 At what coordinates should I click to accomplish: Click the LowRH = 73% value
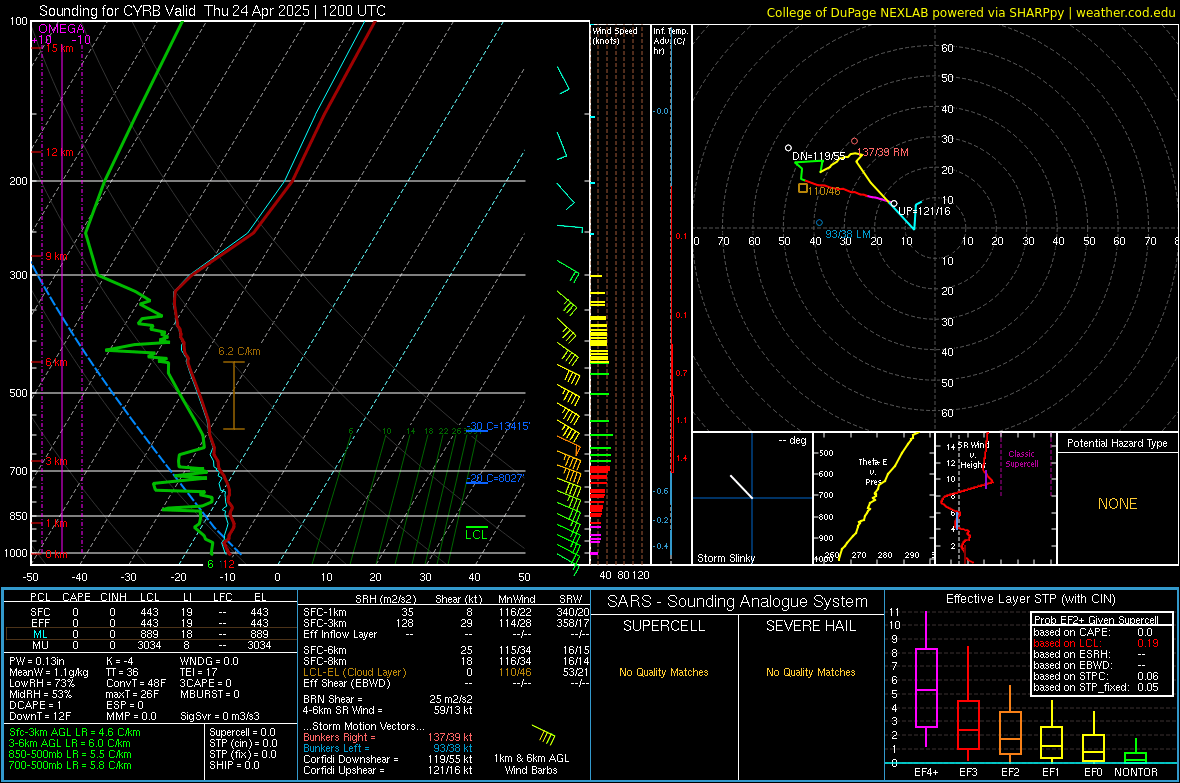[42, 683]
